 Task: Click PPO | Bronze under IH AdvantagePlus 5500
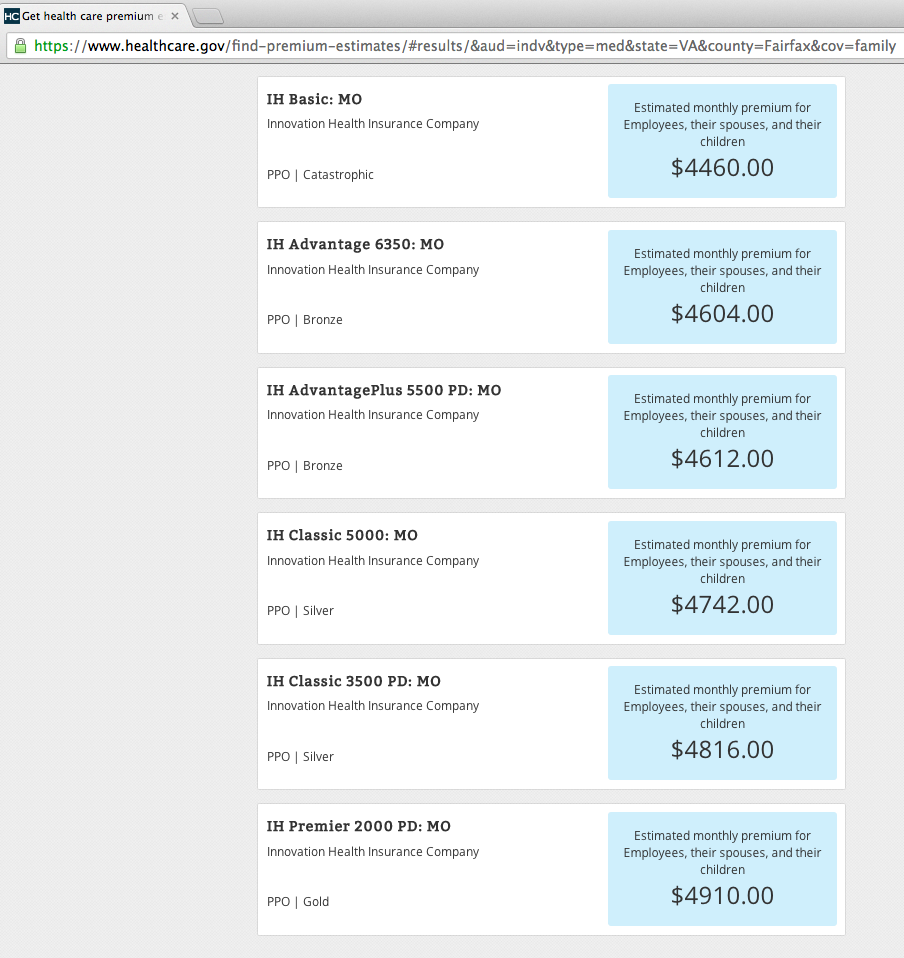coord(304,466)
